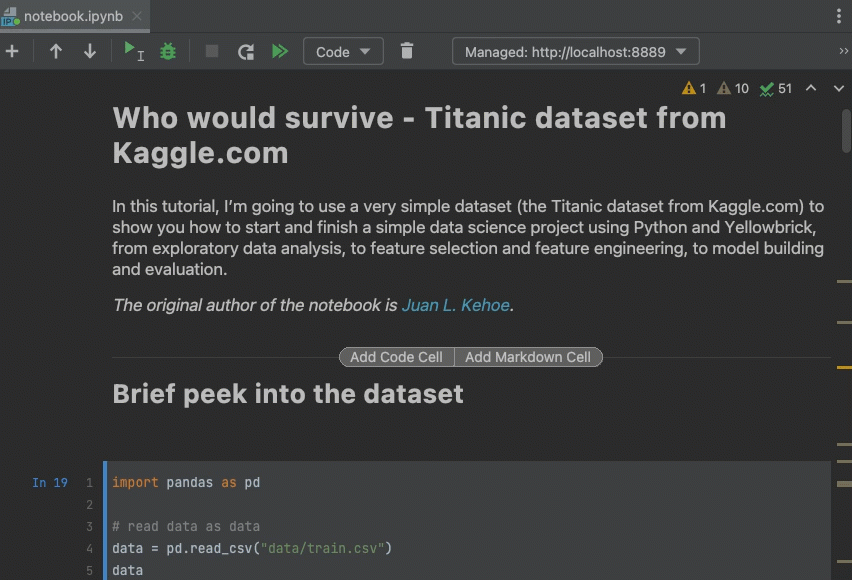
Task: Click the '# read data as data' comment
Action: click(186, 527)
